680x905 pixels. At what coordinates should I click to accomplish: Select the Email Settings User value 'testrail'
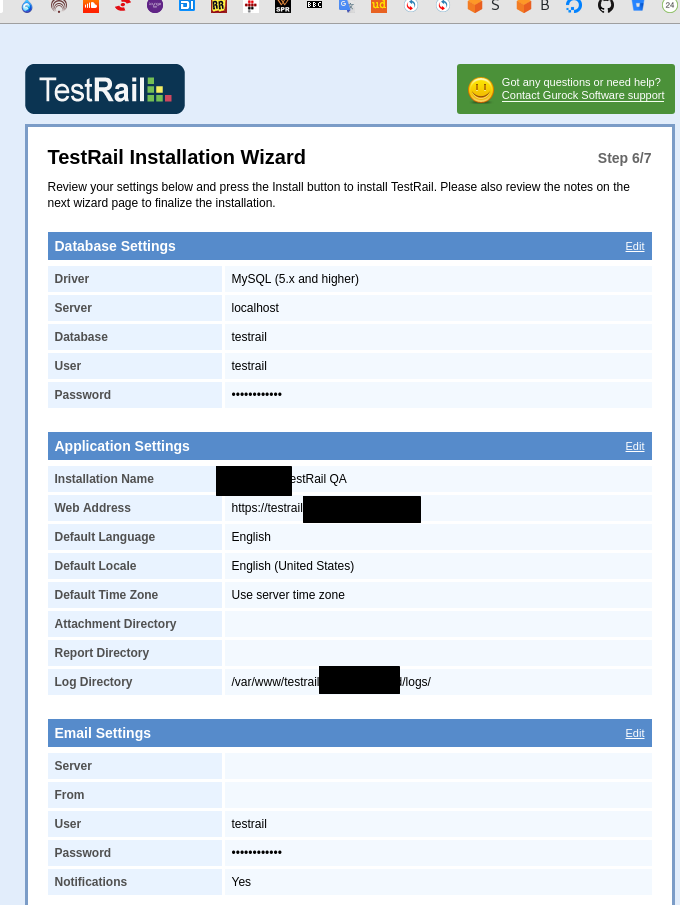249,824
